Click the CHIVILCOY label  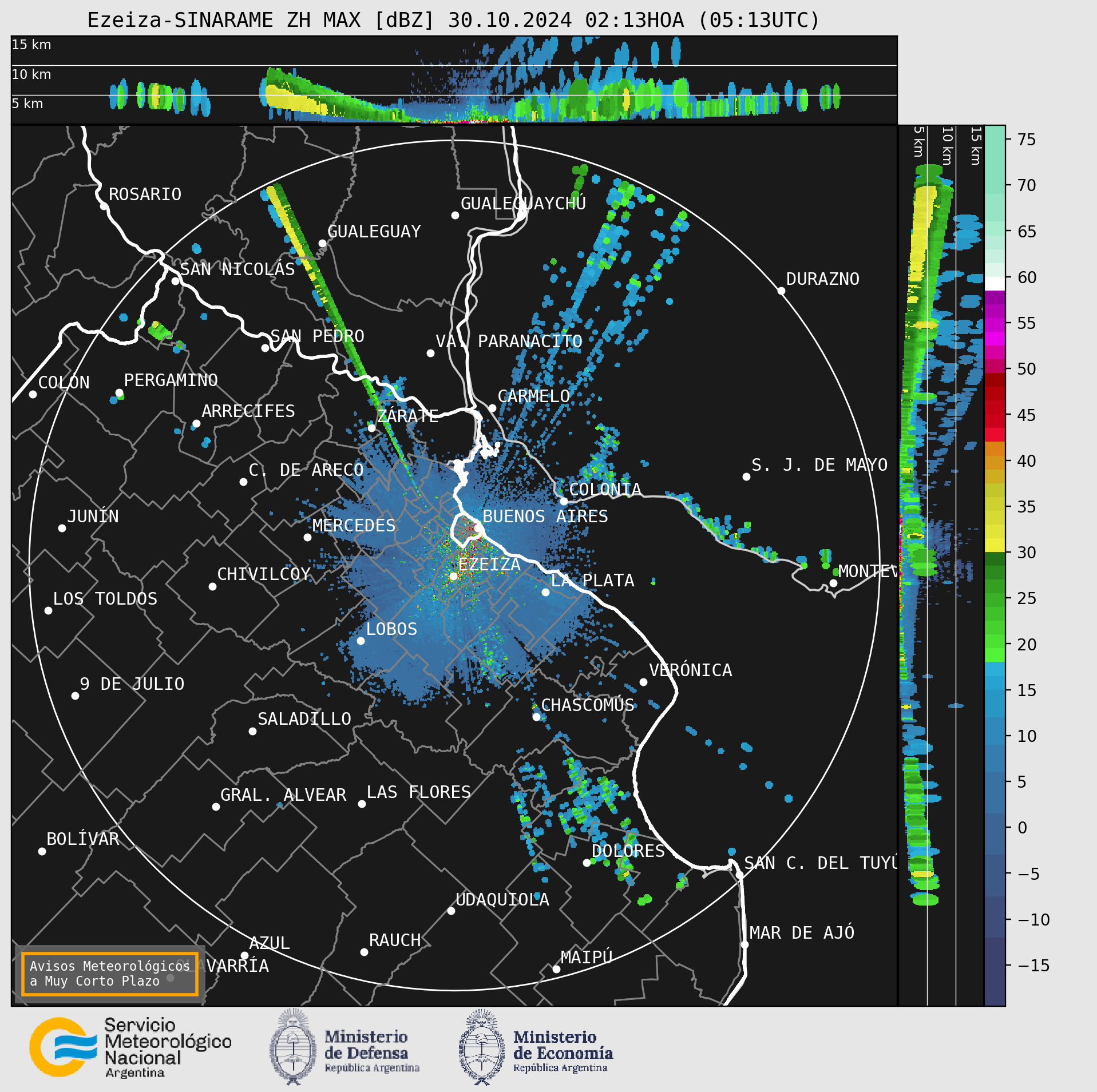264,574
